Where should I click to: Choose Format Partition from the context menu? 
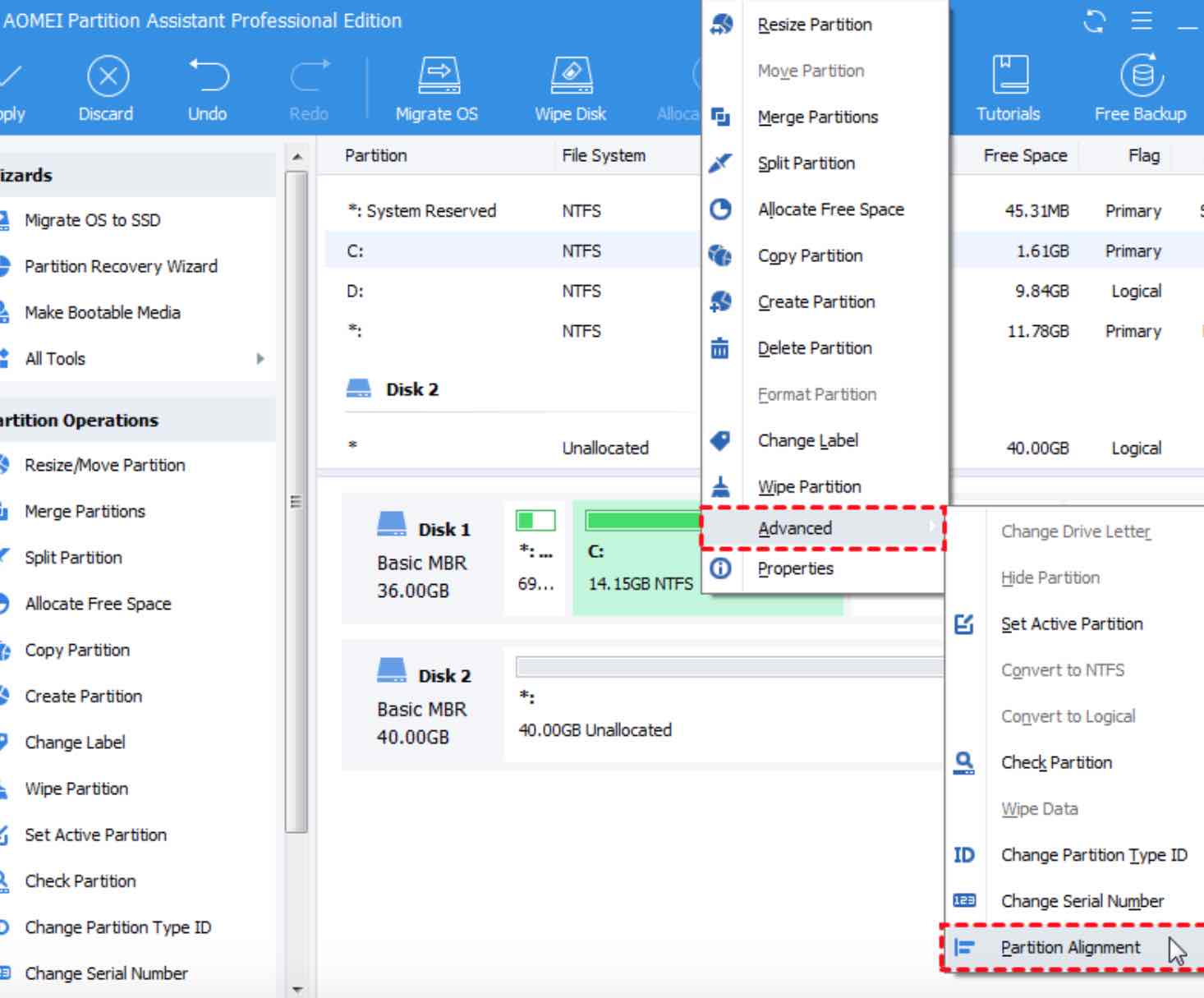click(x=817, y=394)
